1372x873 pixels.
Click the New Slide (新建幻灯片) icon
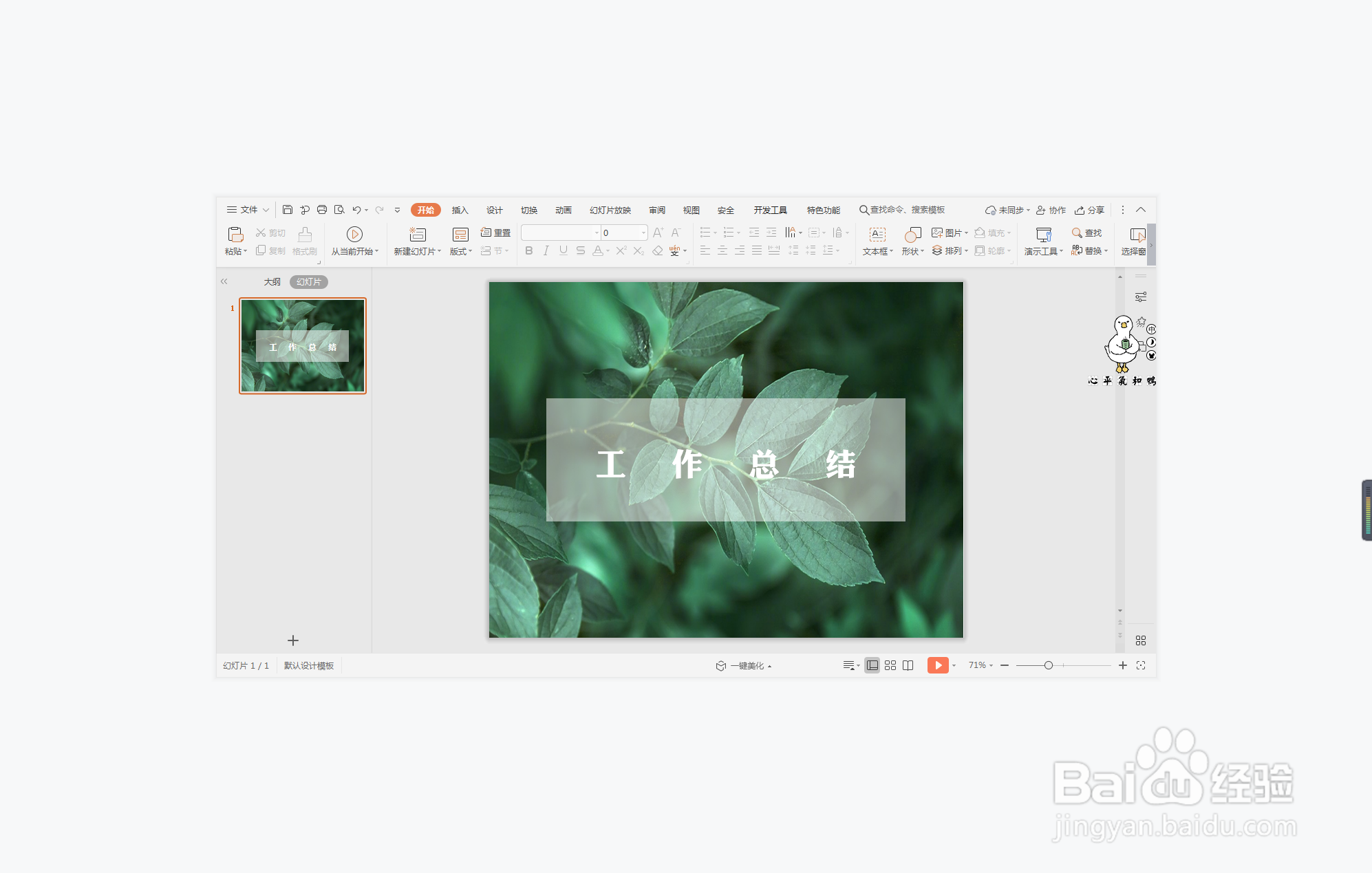(x=418, y=234)
